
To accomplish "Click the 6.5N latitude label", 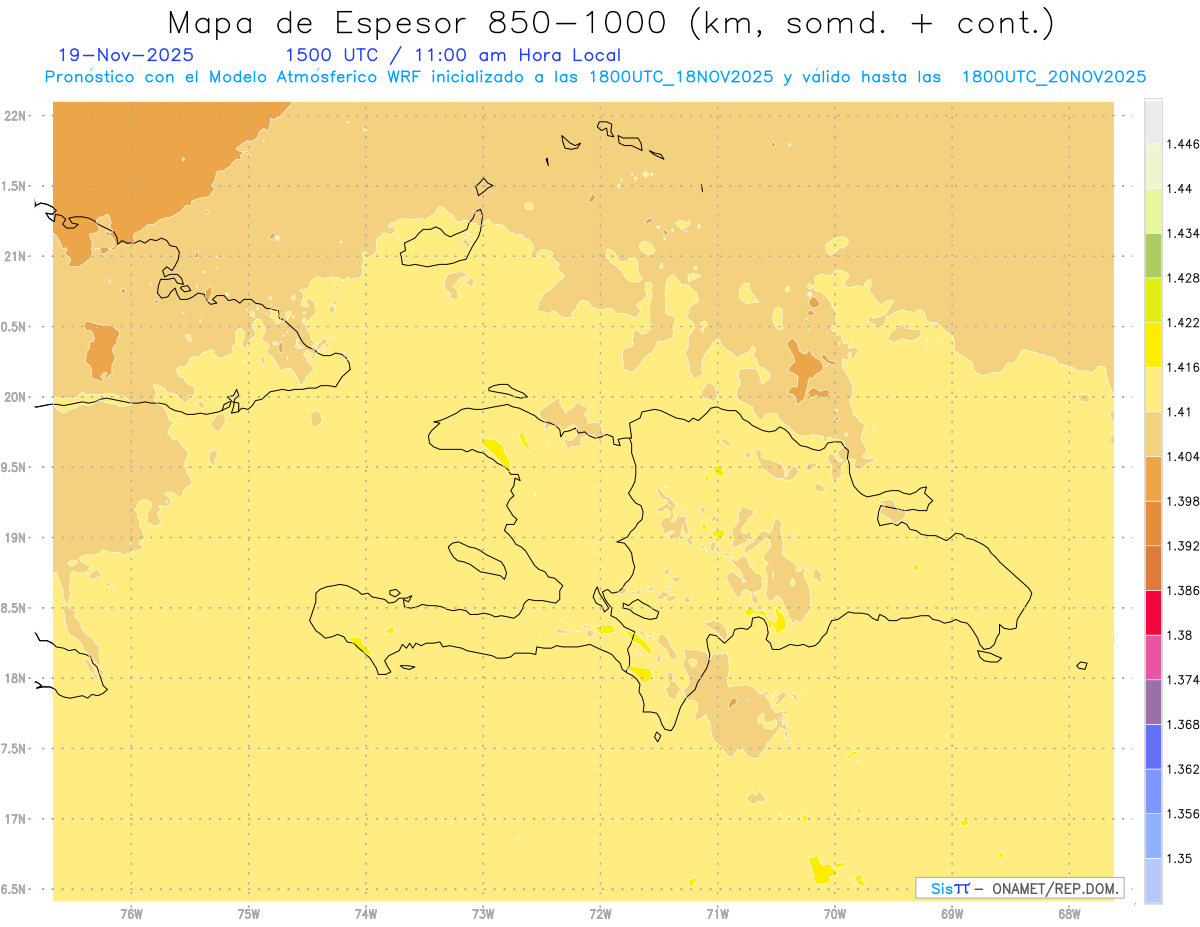I will pos(14,889).
